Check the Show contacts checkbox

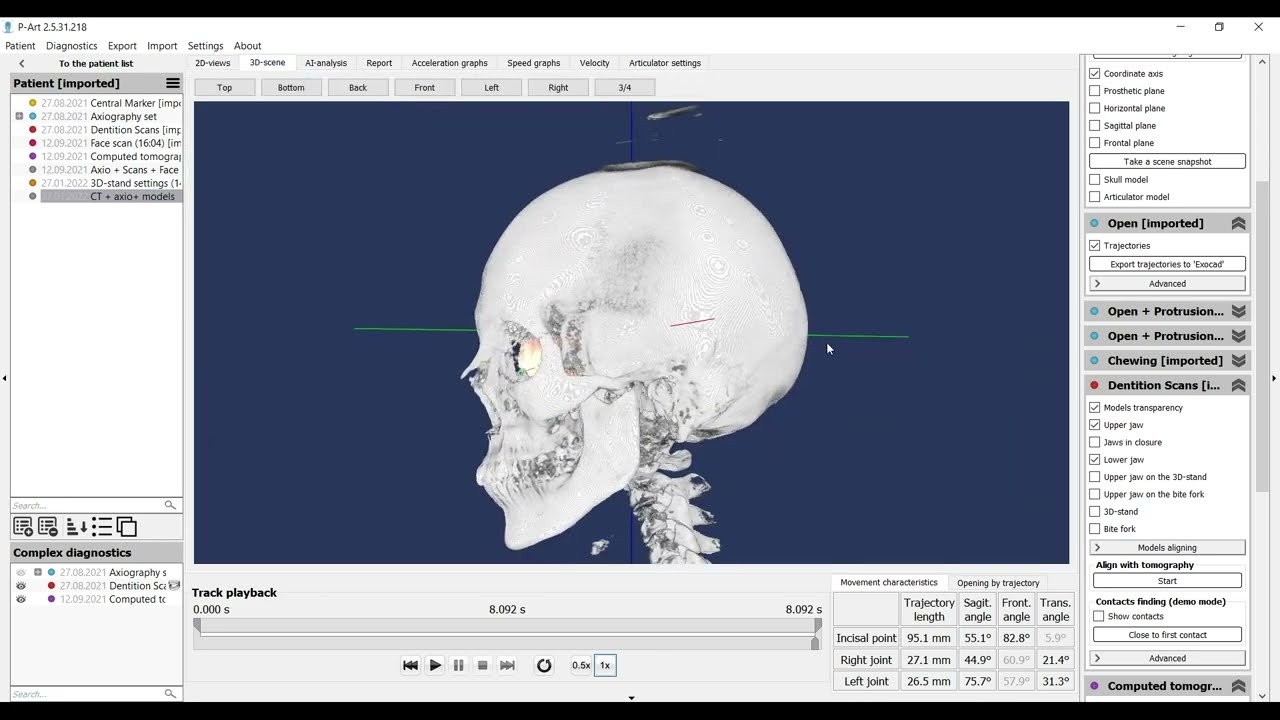1099,617
